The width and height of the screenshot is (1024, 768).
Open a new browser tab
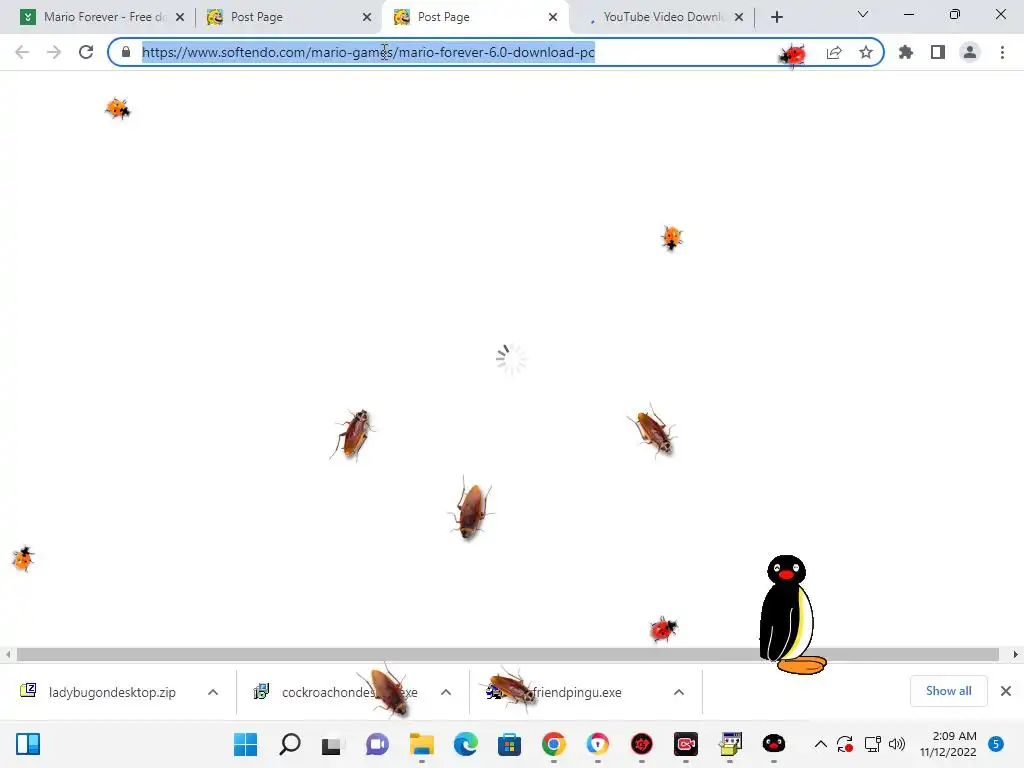[776, 17]
